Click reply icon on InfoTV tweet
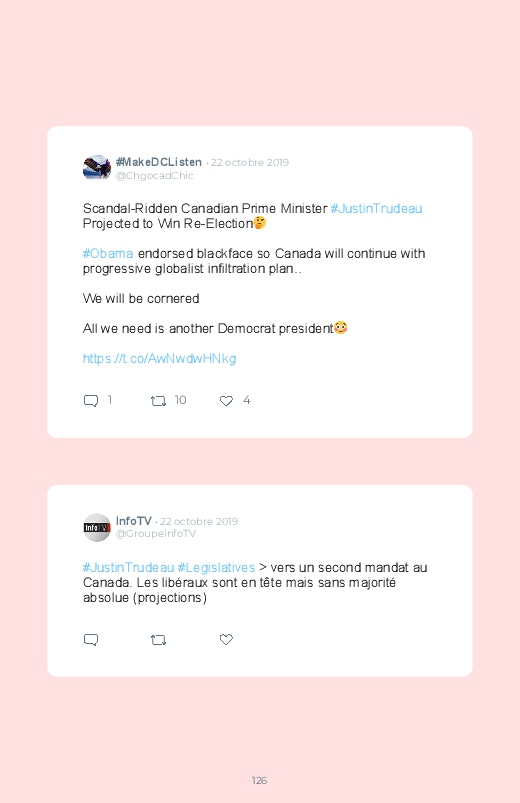The image size is (520, 803). coord(91,640)
